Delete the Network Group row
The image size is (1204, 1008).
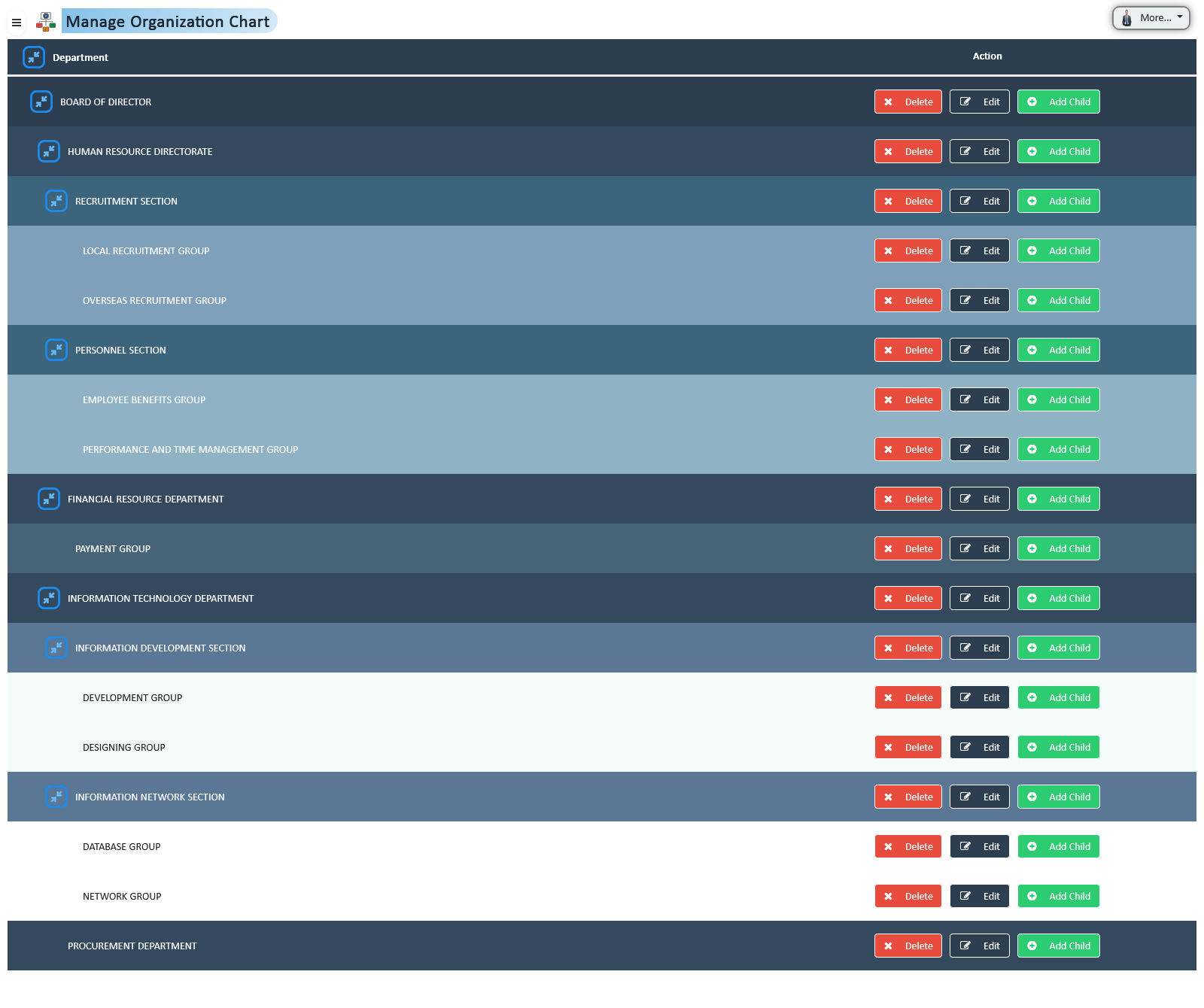pyautogui.click(x=908, y=896)
